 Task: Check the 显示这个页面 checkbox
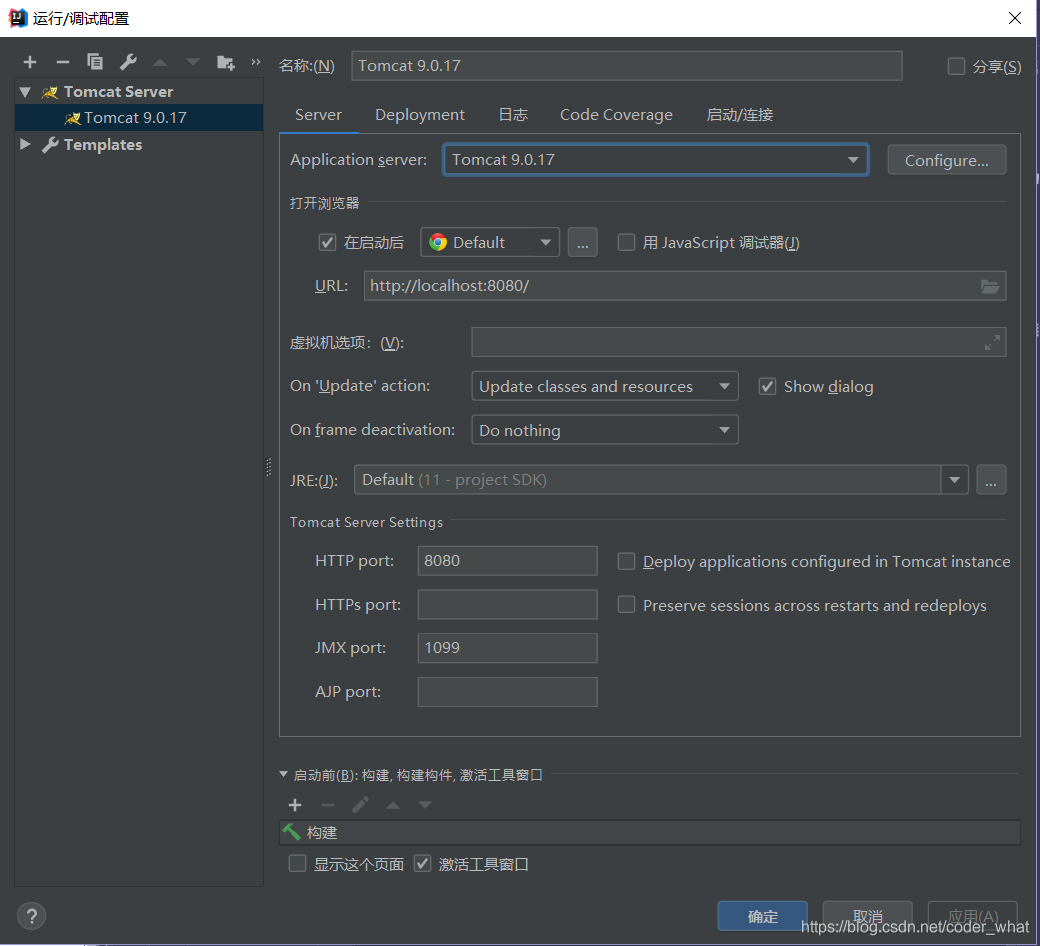coord(297,863)
